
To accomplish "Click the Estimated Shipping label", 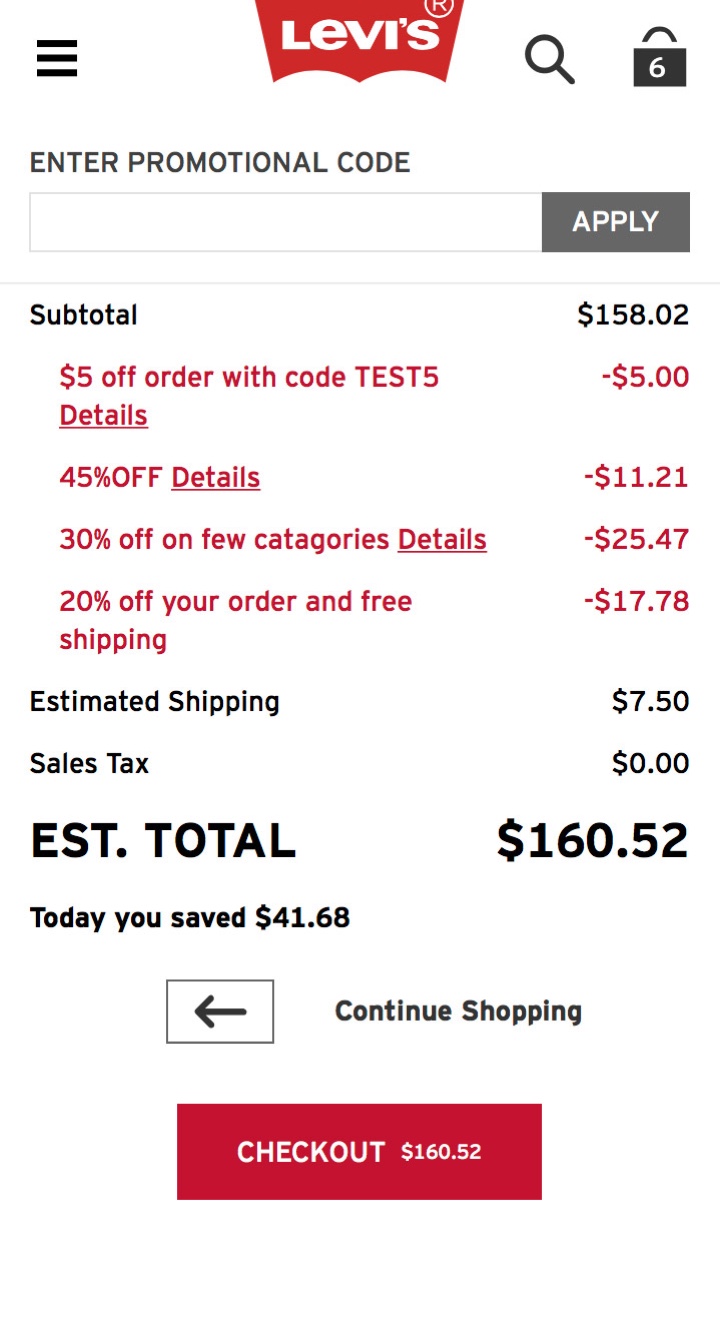I will click(155, 701).
